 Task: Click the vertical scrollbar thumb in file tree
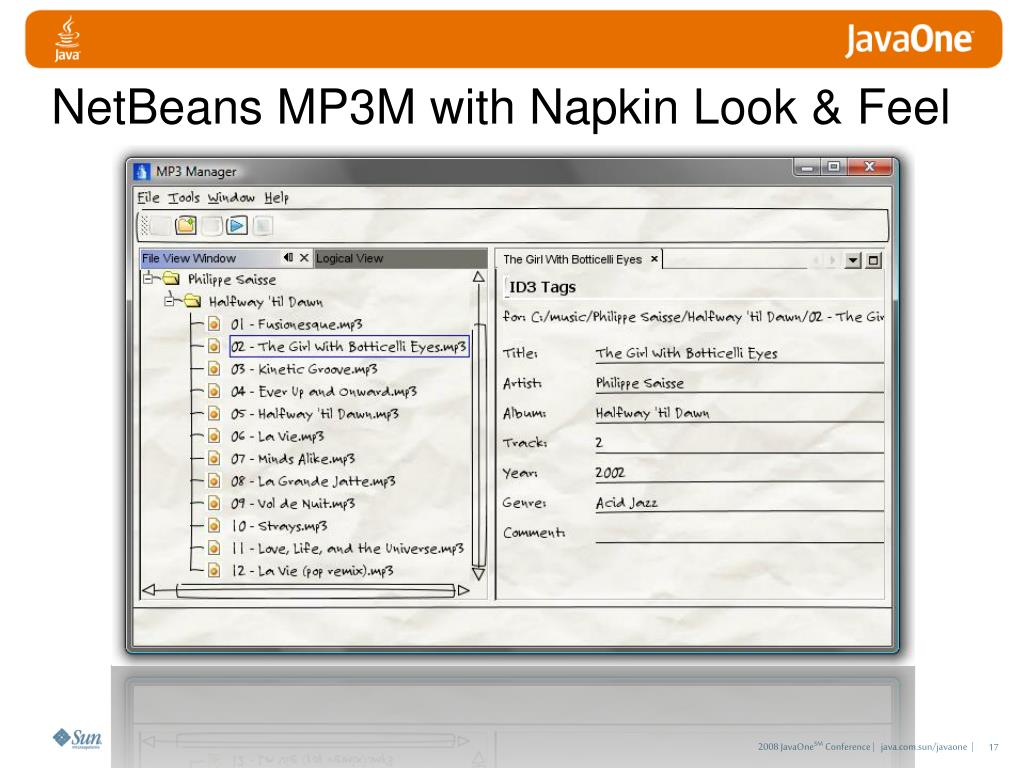(x=479, y=444)
